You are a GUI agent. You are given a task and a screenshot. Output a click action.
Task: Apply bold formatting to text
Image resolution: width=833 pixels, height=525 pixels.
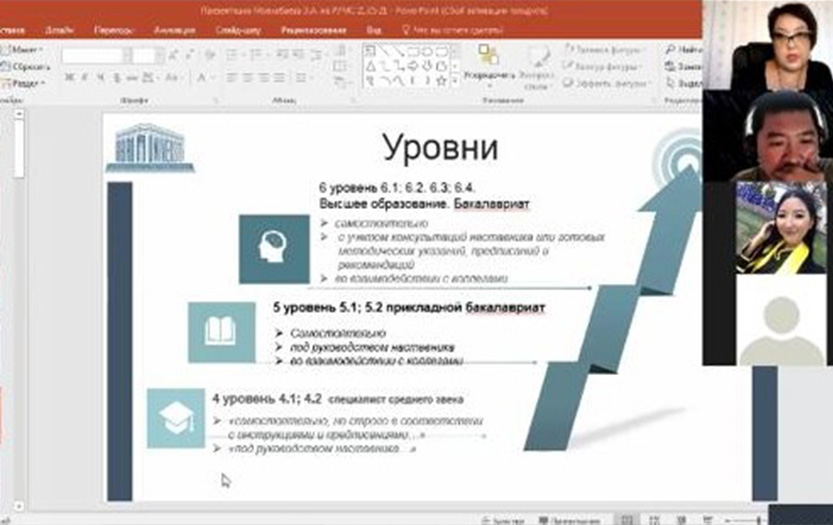click(70, 78)
